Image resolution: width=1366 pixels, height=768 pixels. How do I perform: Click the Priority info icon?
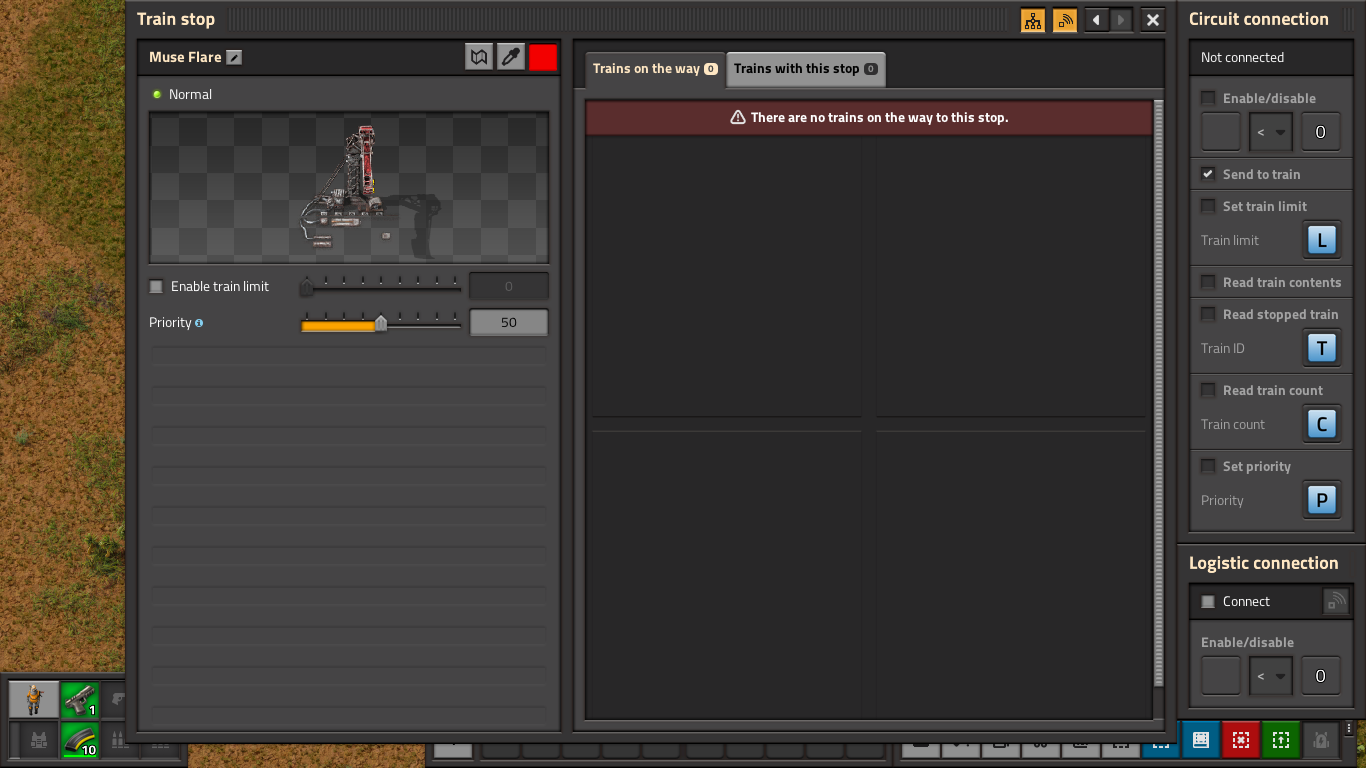point(199,323)
